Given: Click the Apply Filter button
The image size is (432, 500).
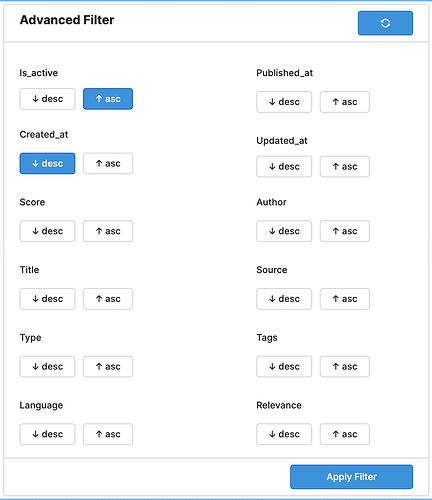Looking at the screenshot, I should 351,477.
